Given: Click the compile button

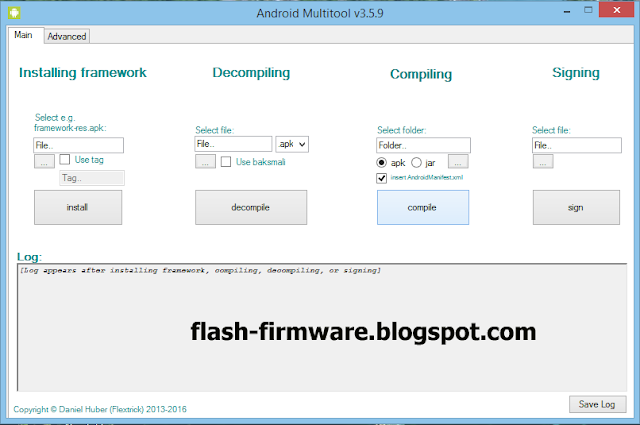Looking at the screenshot, I should pyautogui.click(x=423, y=207).
